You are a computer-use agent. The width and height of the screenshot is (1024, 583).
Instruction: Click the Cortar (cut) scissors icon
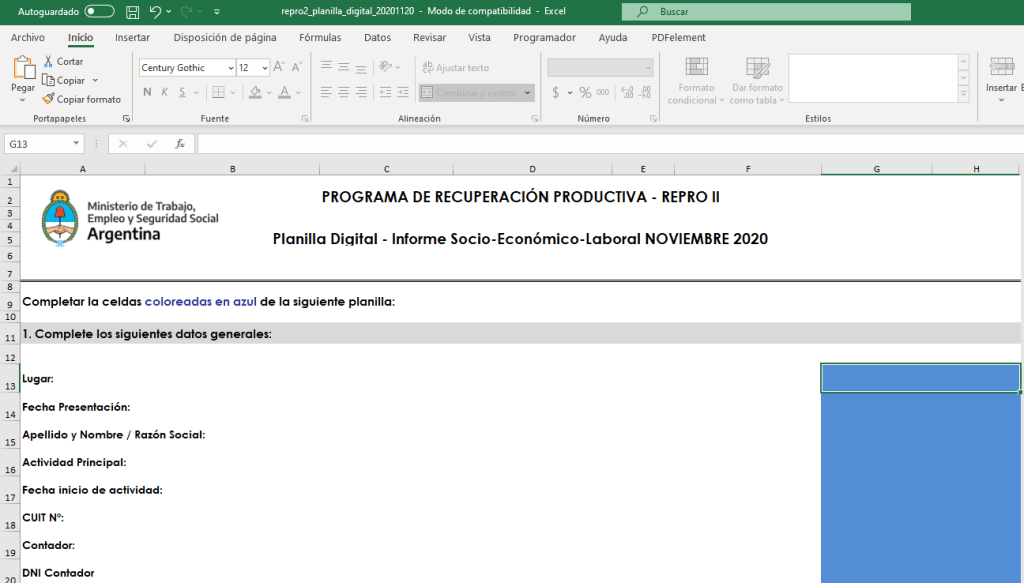pos(48,61)
